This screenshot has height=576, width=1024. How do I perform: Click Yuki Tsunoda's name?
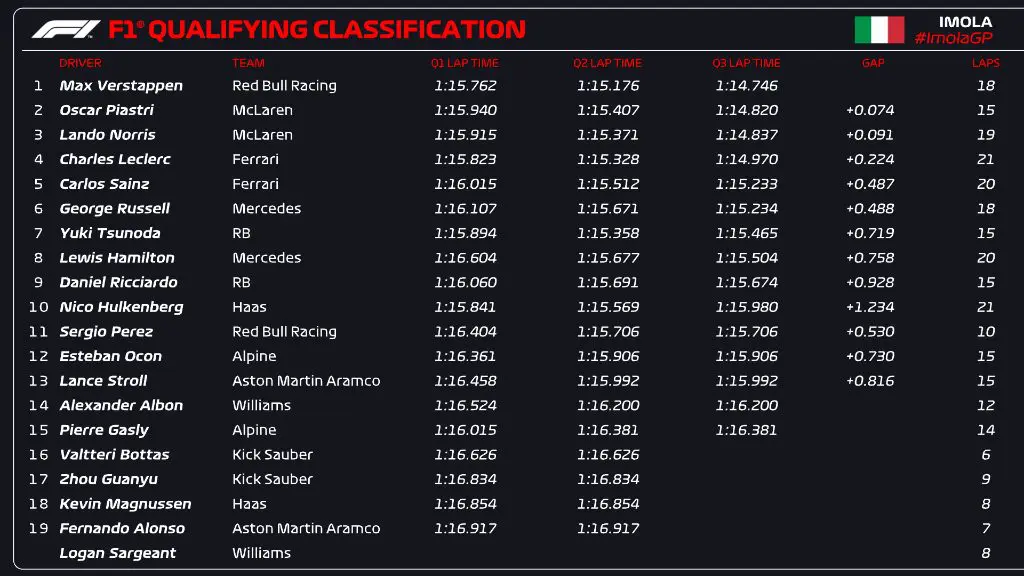pyautogui.click(x=110, y=233)
